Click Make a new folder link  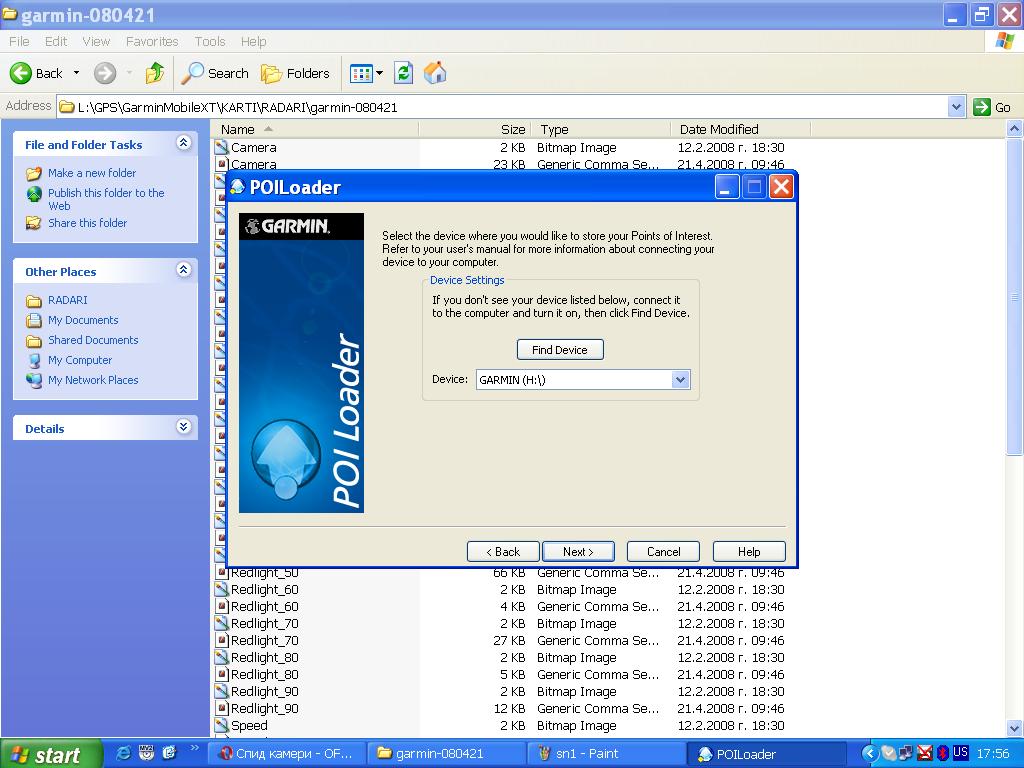pyautogui.click(x=92, y=173)
